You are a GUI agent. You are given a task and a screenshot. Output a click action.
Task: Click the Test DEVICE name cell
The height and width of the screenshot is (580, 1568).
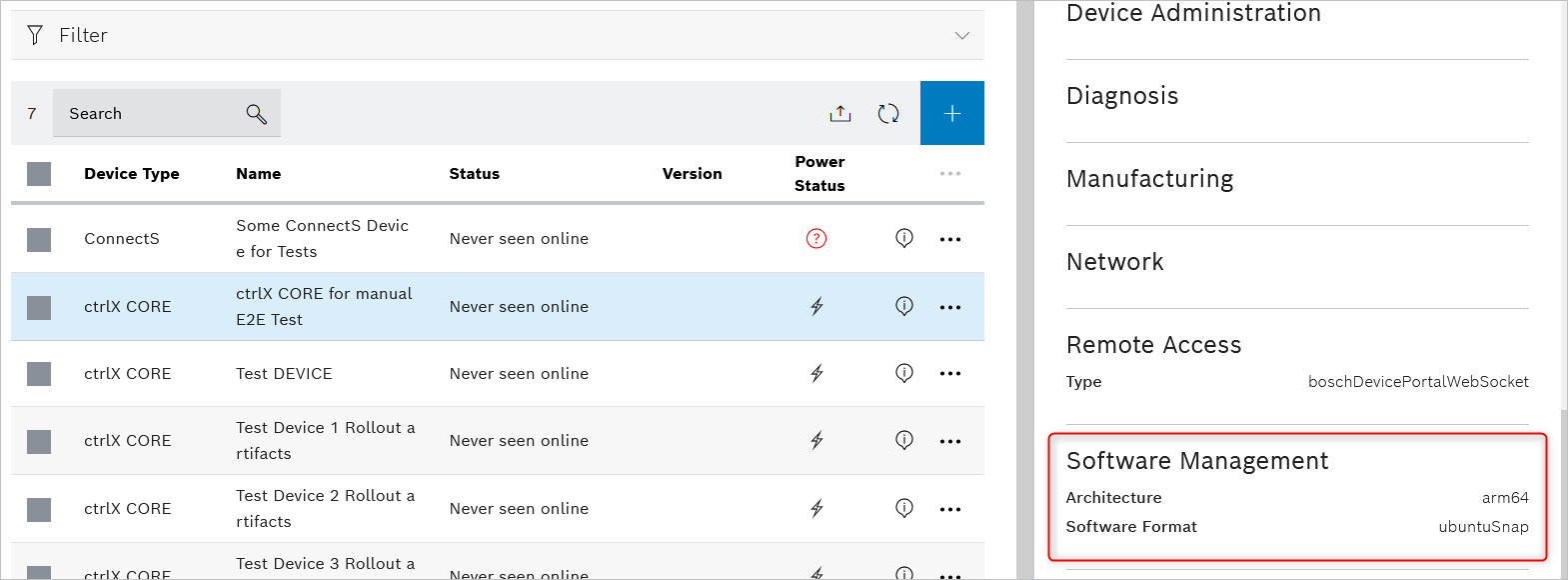[285, 374]
